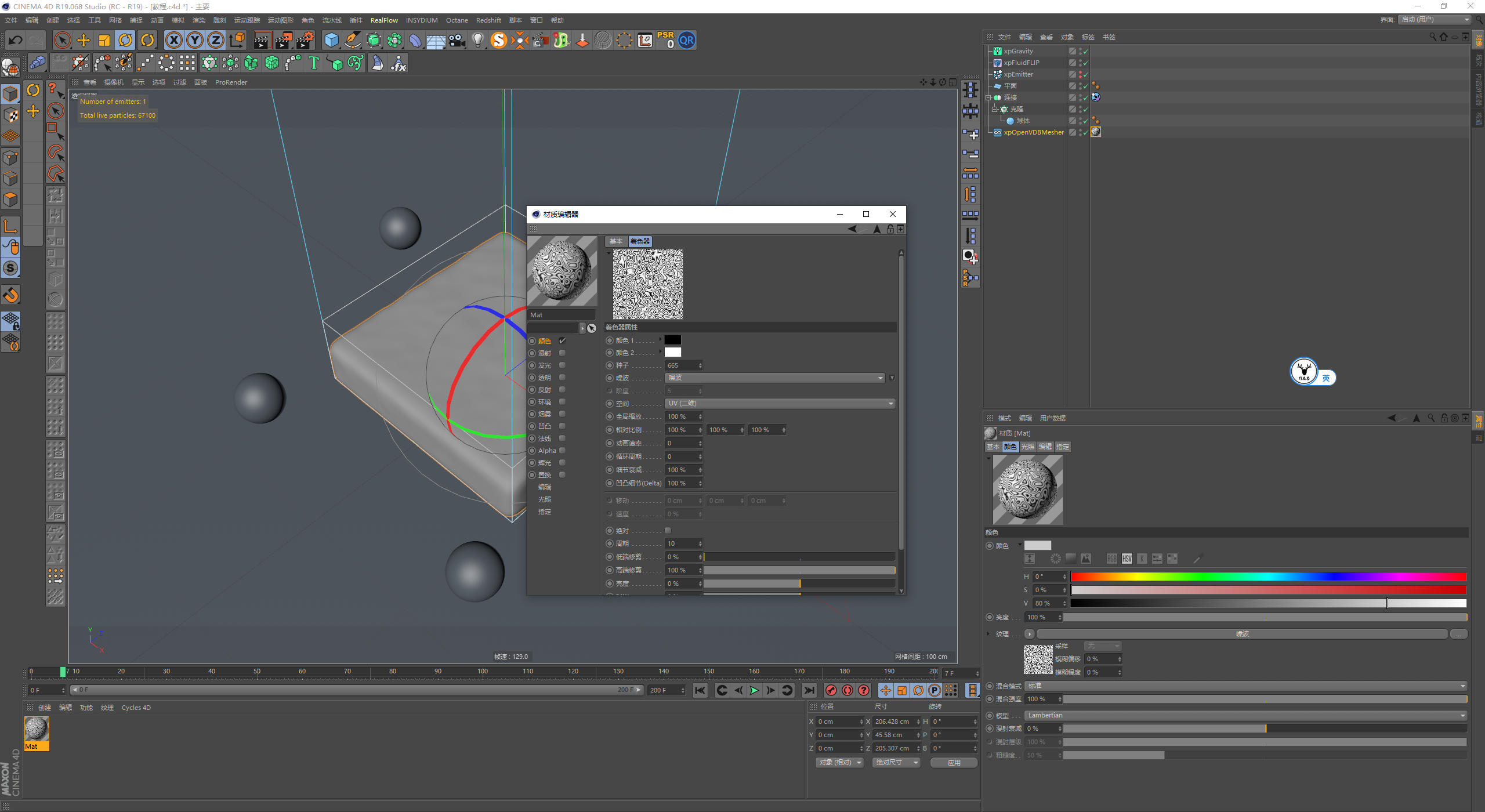Select the Move tool
The width and height of the screenshot is (1485, 812).
pyautogui.click(x=84, y=40)
